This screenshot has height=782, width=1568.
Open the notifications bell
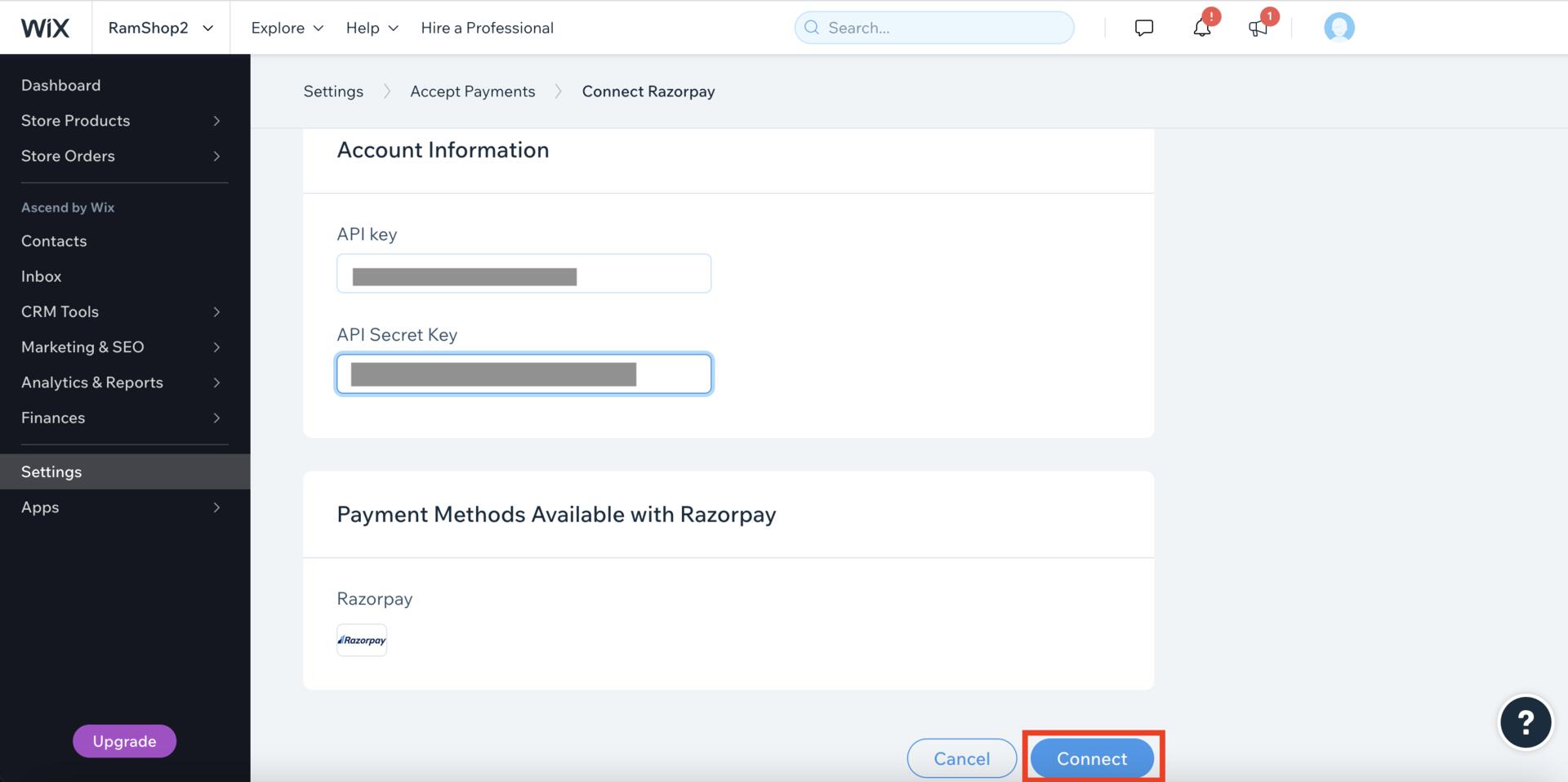coord(1202,28)
